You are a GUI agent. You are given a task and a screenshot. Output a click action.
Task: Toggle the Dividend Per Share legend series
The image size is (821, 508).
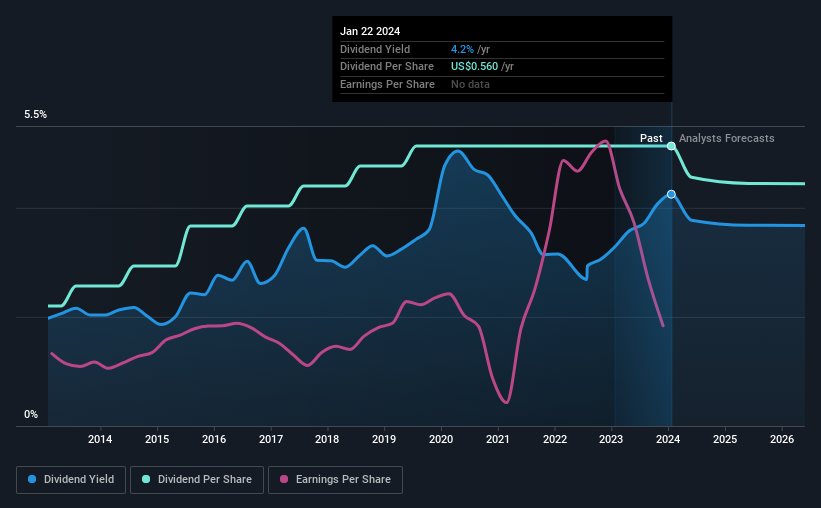[197, 480]
